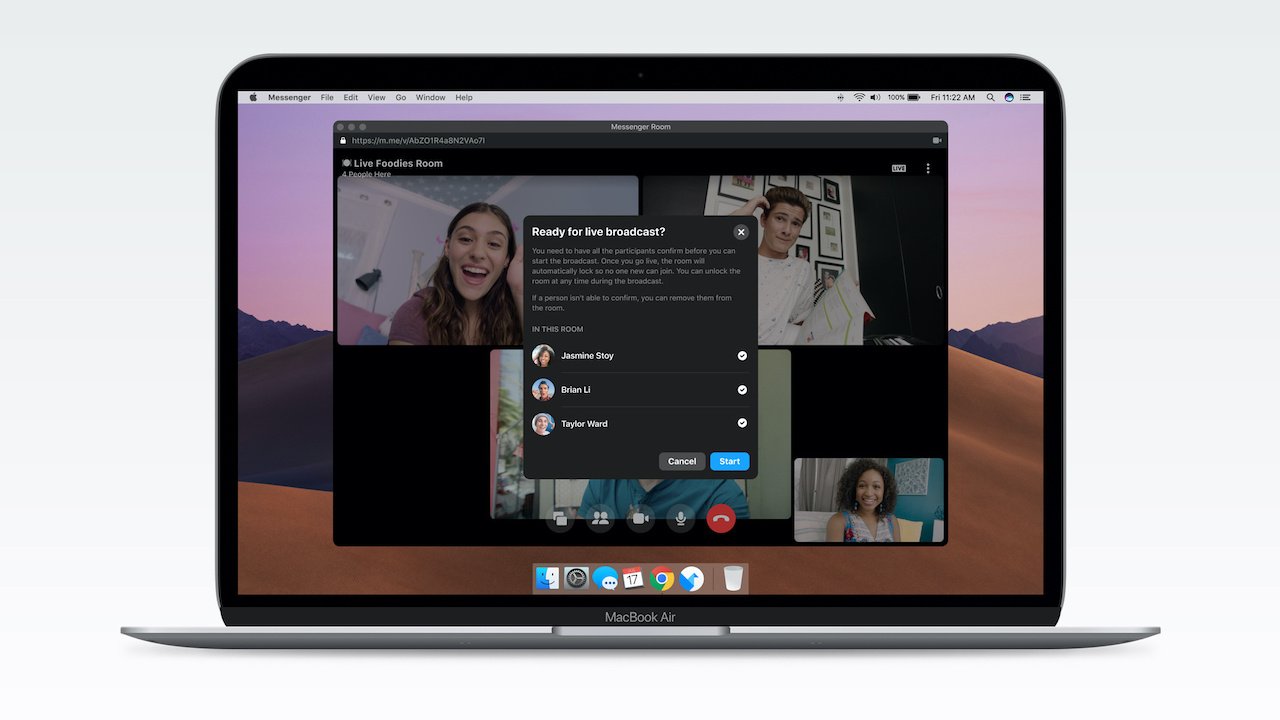Image resolution: width=1280 pixels, height=720 pixels.
Task: Open Spotlight search in the menu bar
Action: coord(991,98)
